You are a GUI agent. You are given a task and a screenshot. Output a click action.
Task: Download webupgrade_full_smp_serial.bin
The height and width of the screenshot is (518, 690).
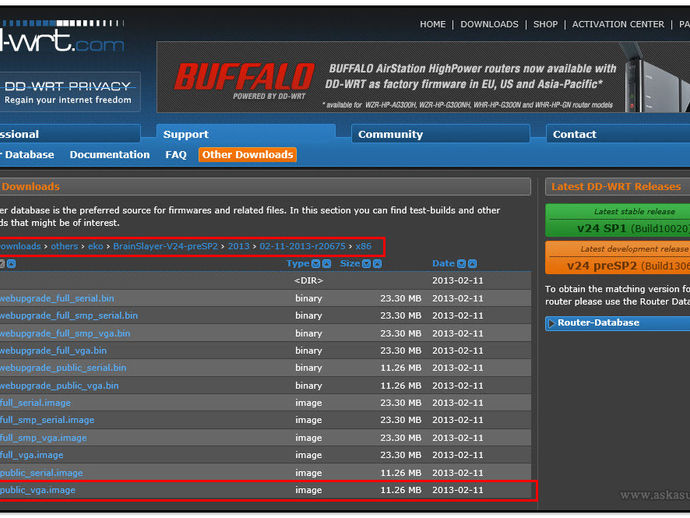coord(69,316)
